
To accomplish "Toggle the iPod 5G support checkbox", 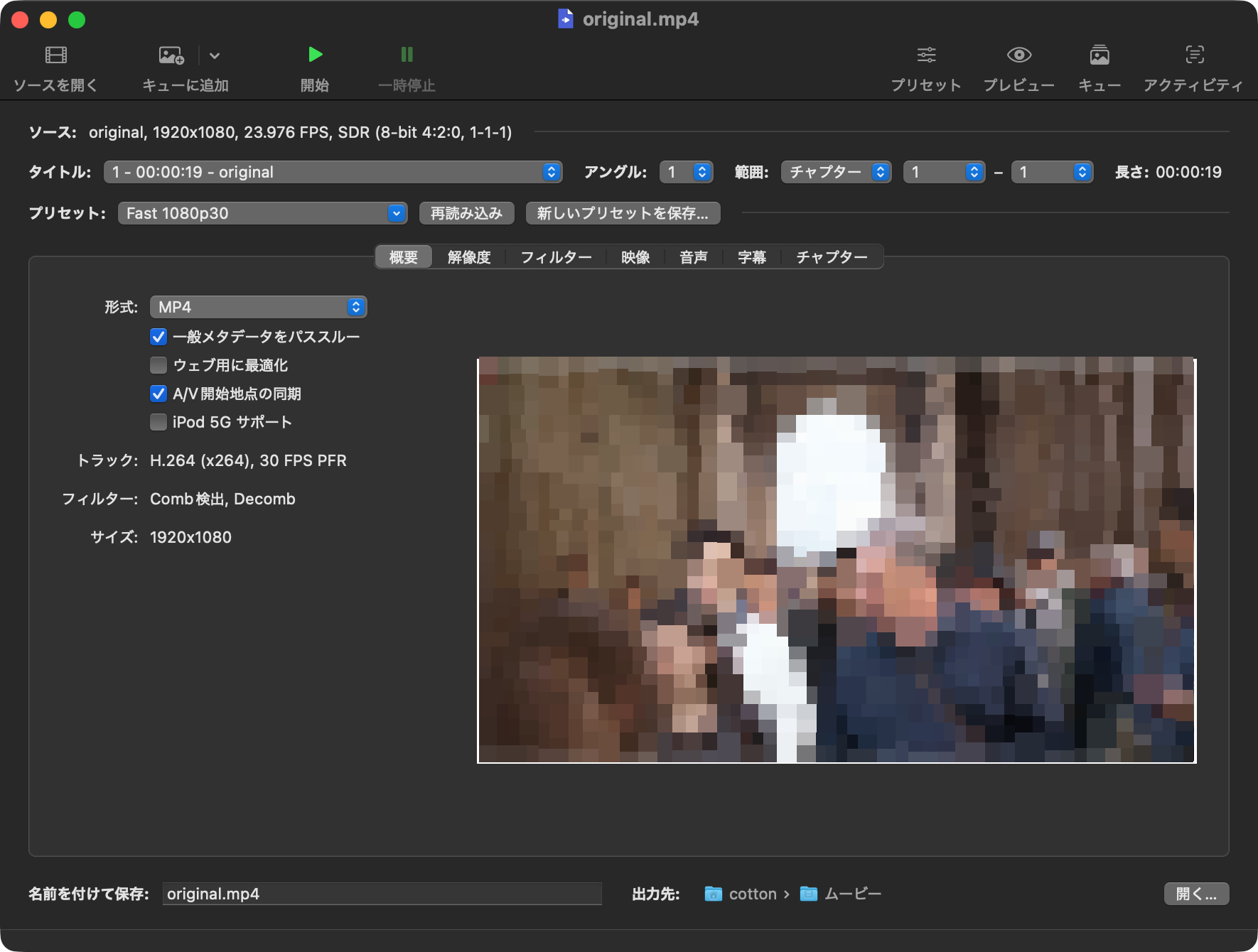I will click(158, 422).
